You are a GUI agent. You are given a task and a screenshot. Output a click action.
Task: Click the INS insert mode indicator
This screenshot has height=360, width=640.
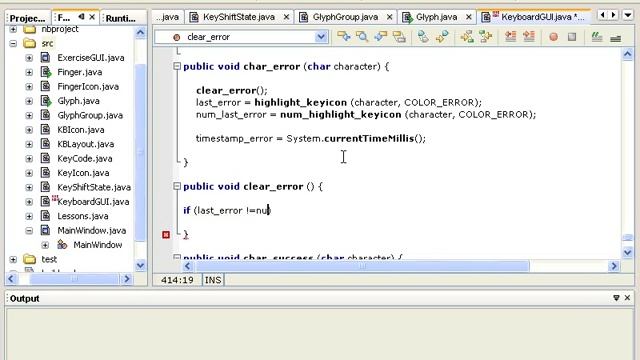coord(213,280)
